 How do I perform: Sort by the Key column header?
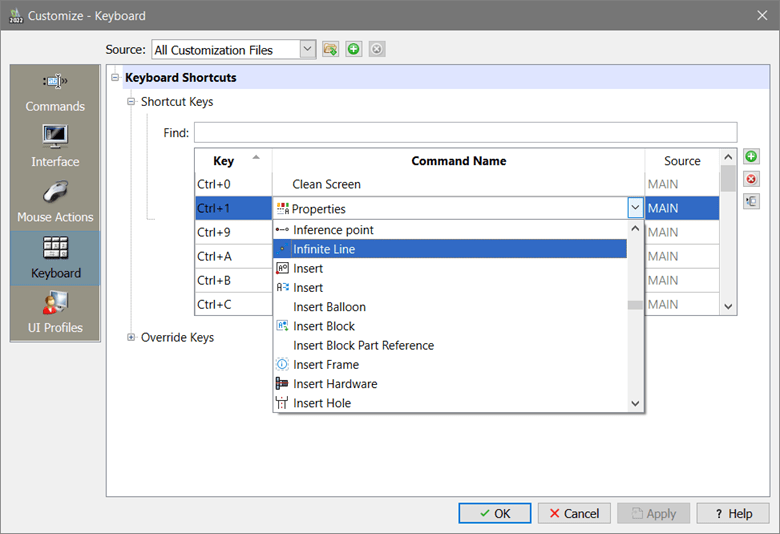coord(233,161)
